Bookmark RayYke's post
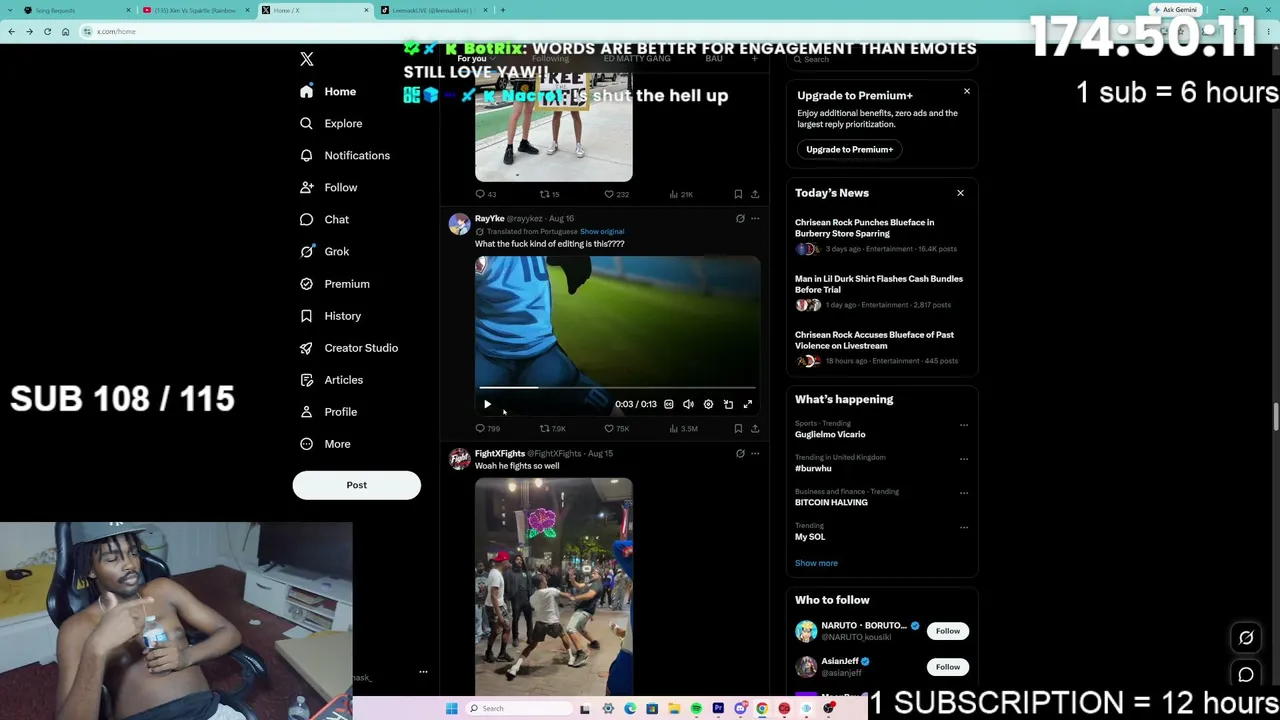1280x720 pixels. (738, 429)
